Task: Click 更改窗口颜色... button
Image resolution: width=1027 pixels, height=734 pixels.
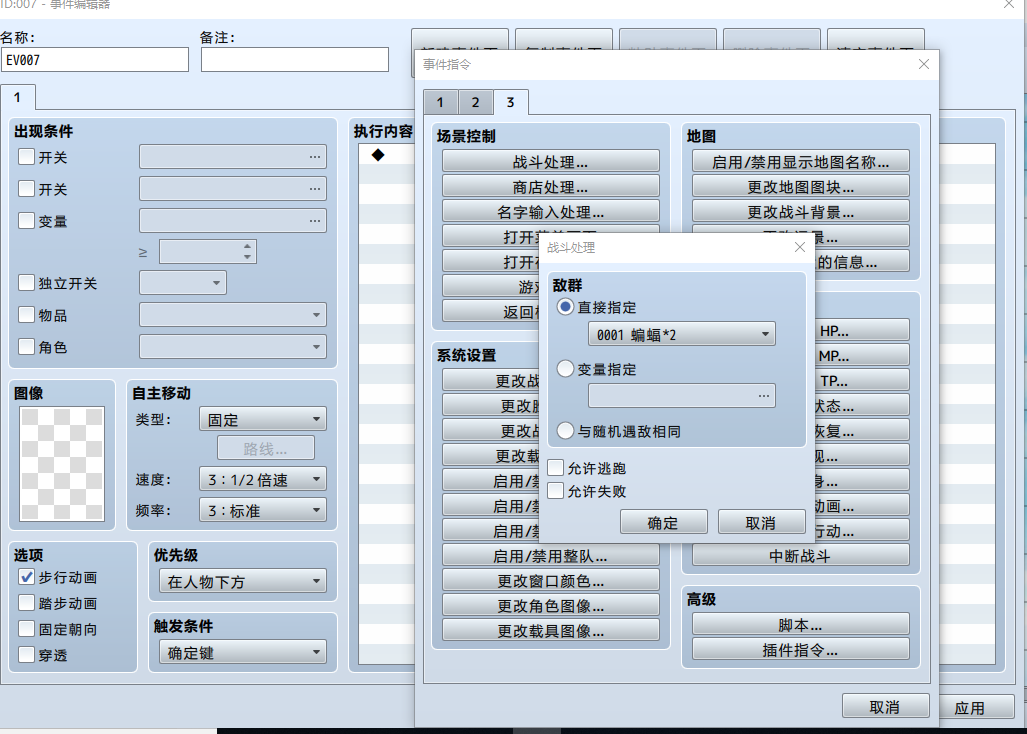Action: [550, 581]
